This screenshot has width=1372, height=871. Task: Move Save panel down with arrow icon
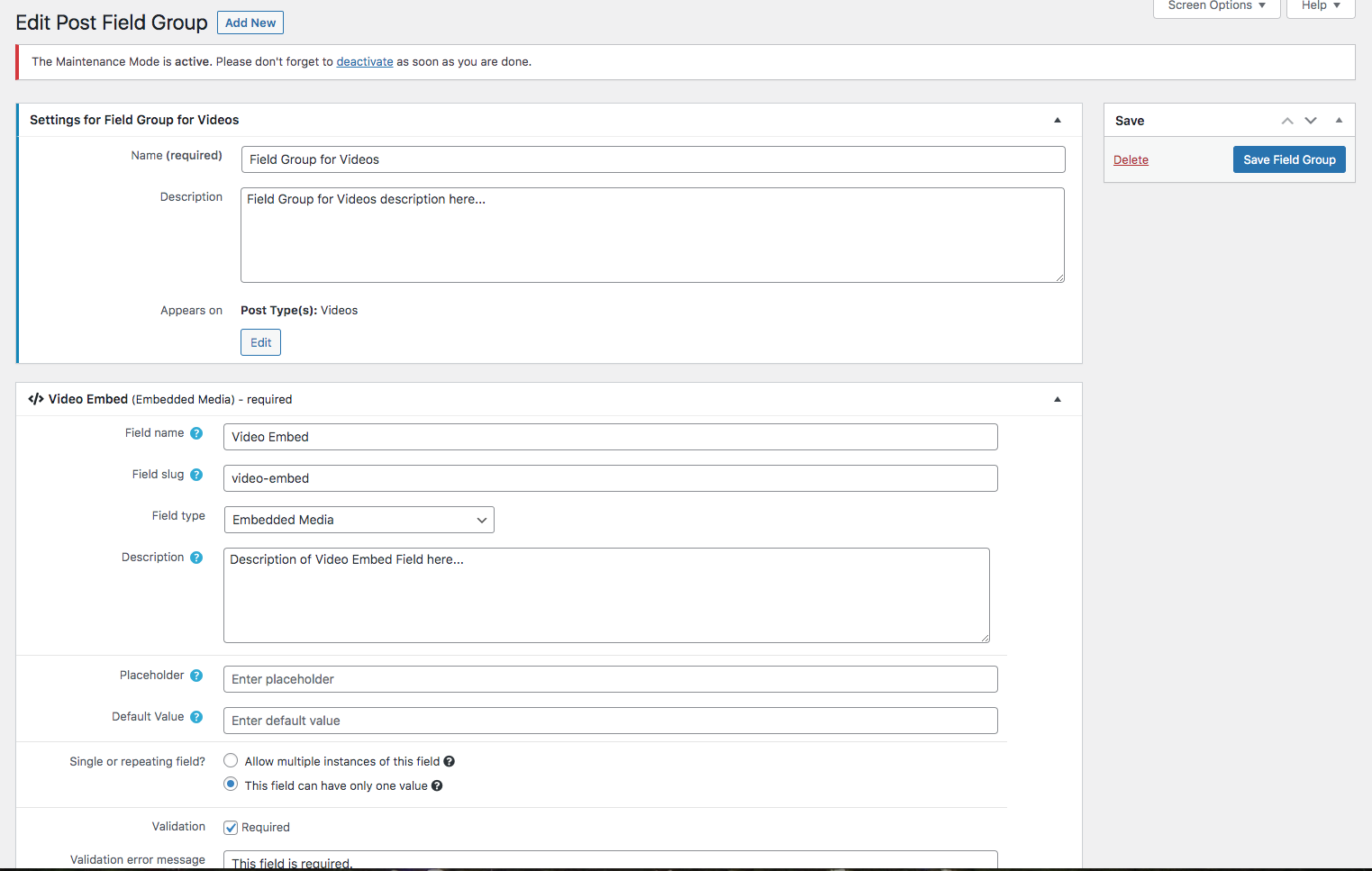1311,121
